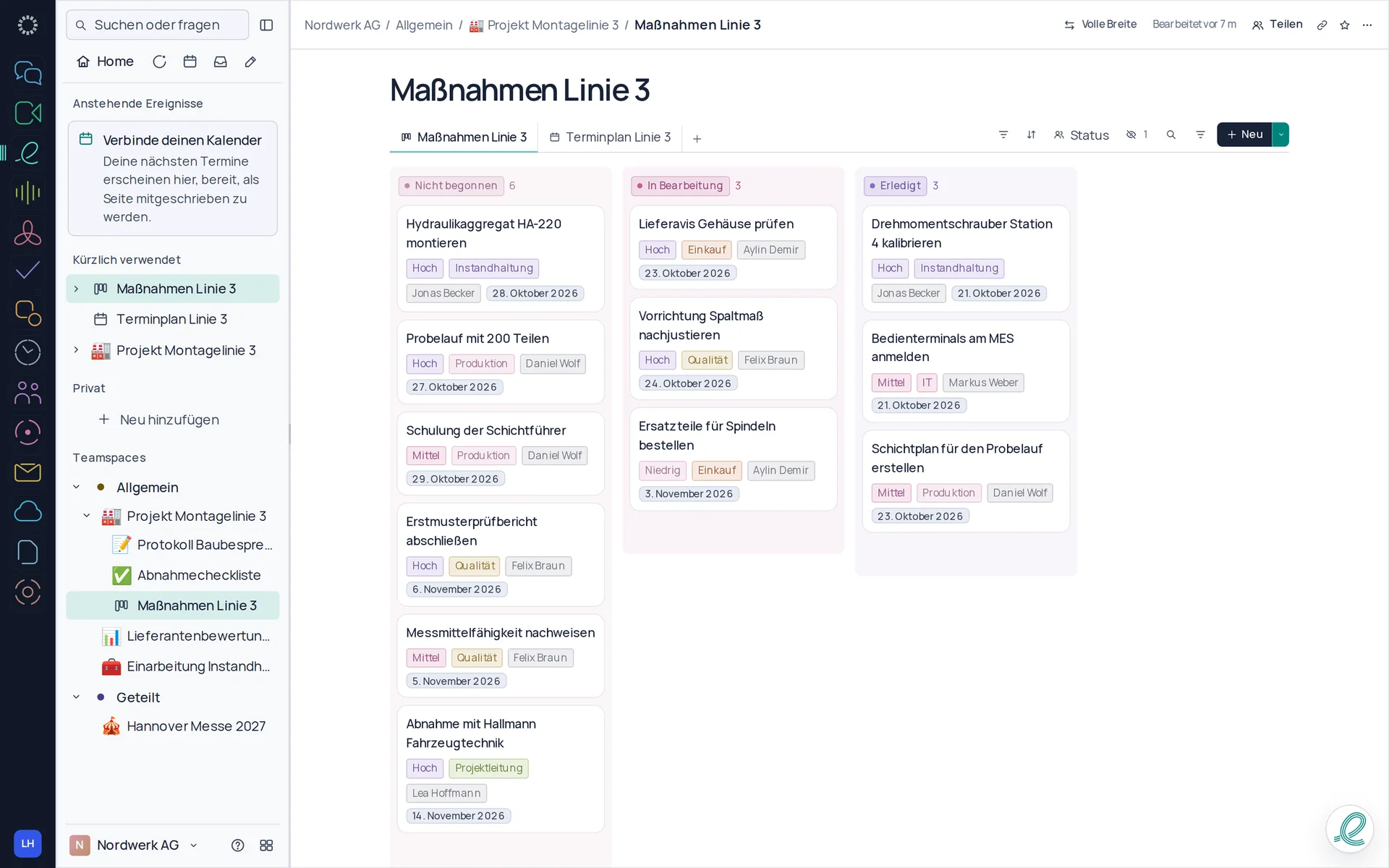Click the Suchen oder fragen search field
The image size is (1389, 868).
pos(158,25)
